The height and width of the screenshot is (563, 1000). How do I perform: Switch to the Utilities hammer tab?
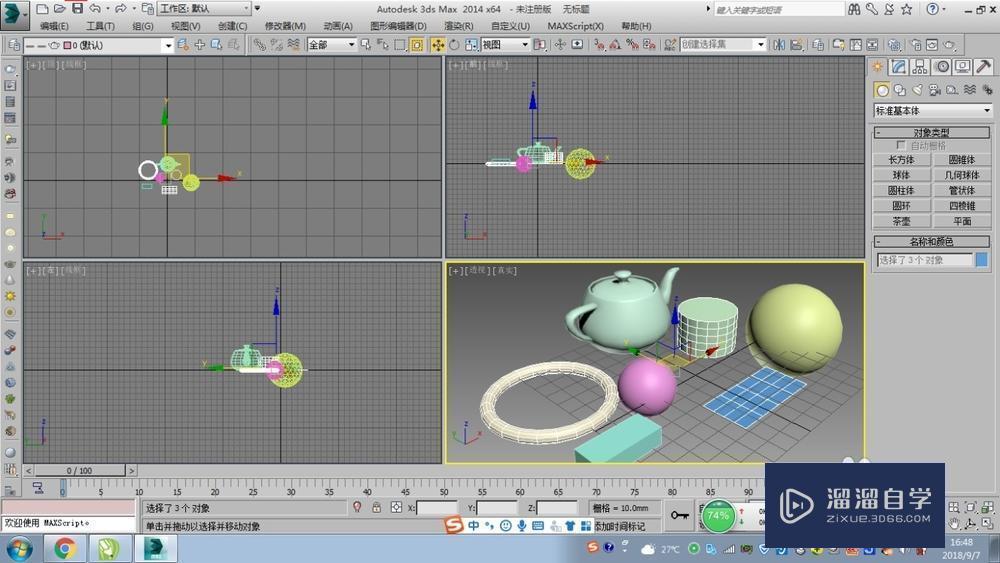(x=983, y=66)
